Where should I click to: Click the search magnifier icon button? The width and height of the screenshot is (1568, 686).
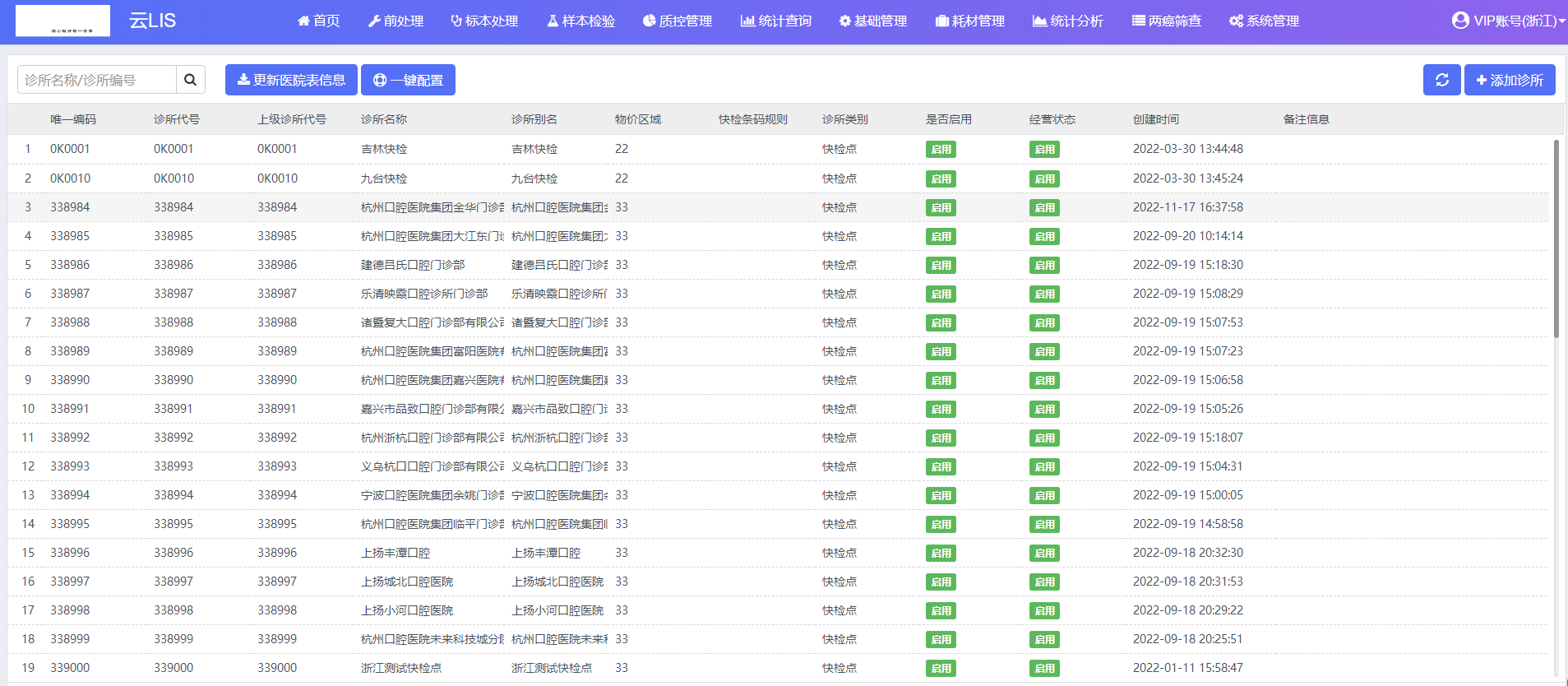coord(190,80)
